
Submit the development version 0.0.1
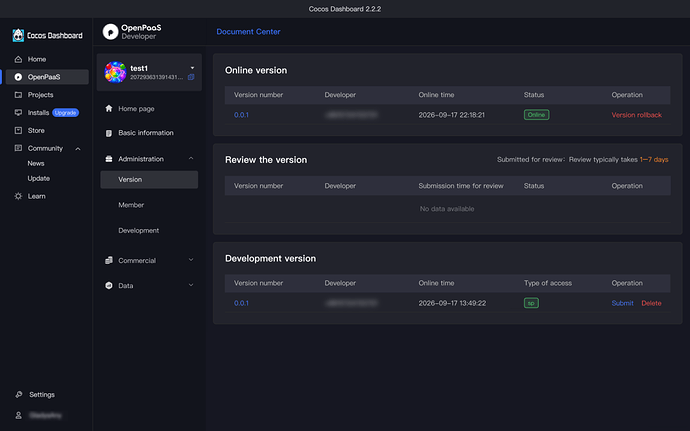(622, 303)
